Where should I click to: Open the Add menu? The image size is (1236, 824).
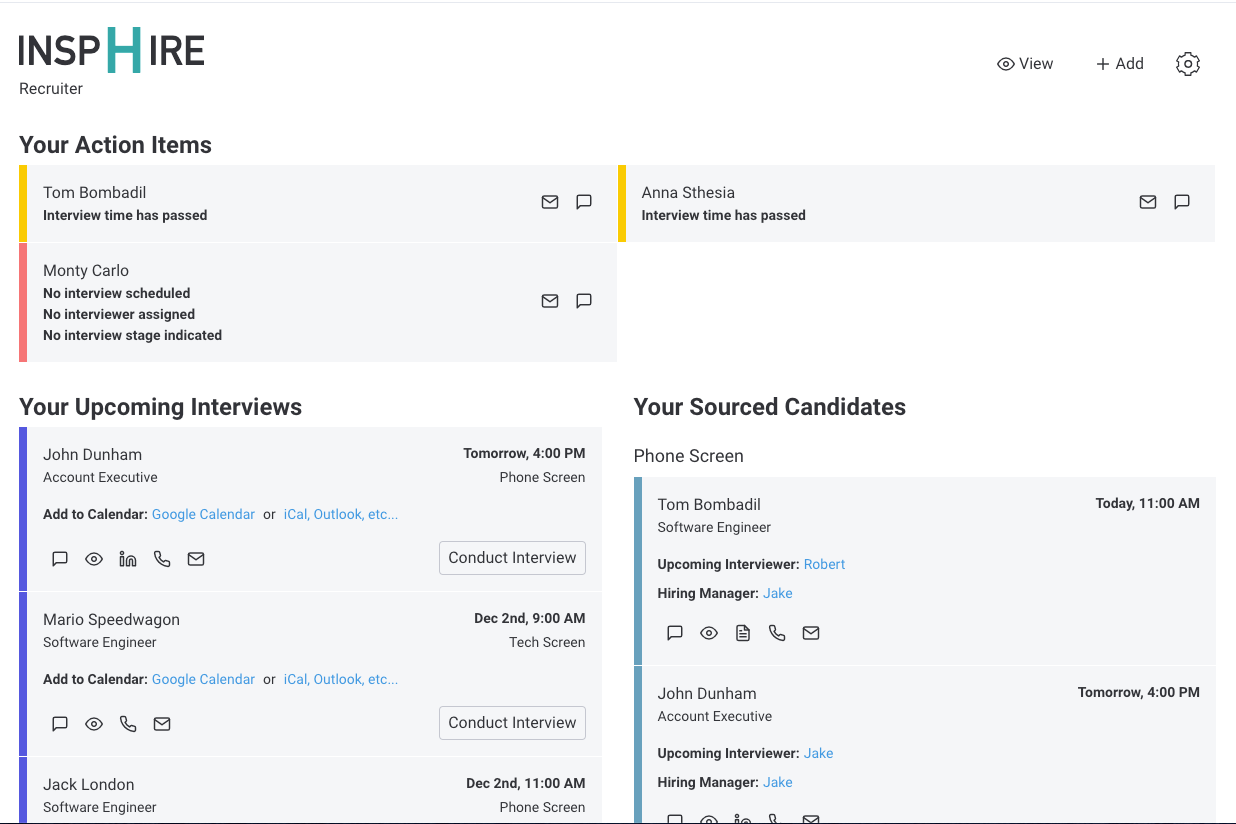[x=1119, y=64]
